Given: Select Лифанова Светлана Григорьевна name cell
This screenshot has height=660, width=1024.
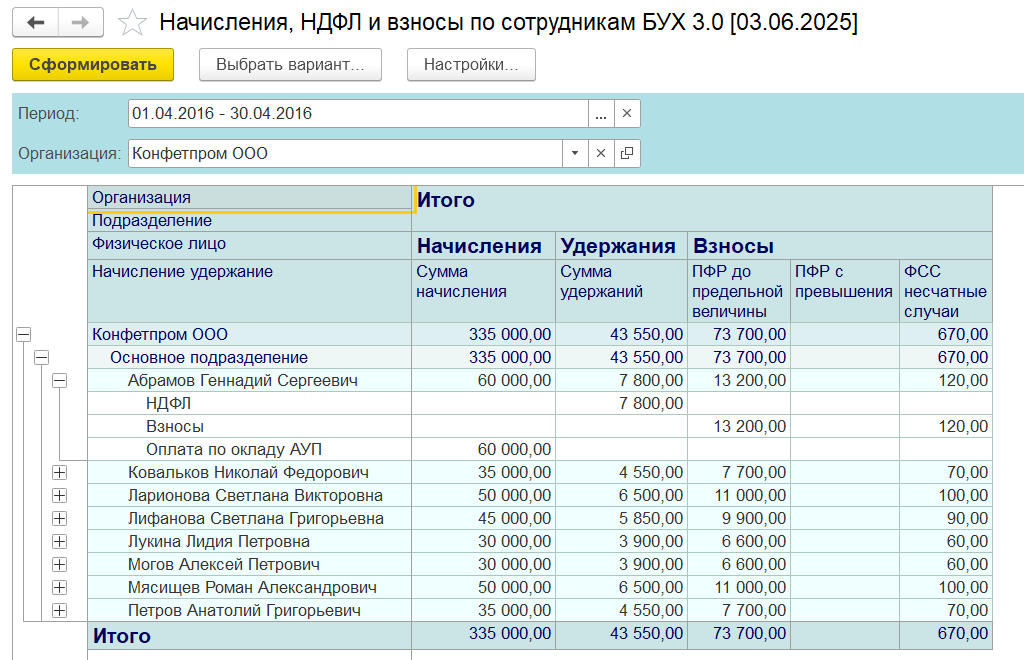Looking at the screenshot, I should tap(249, 518).
